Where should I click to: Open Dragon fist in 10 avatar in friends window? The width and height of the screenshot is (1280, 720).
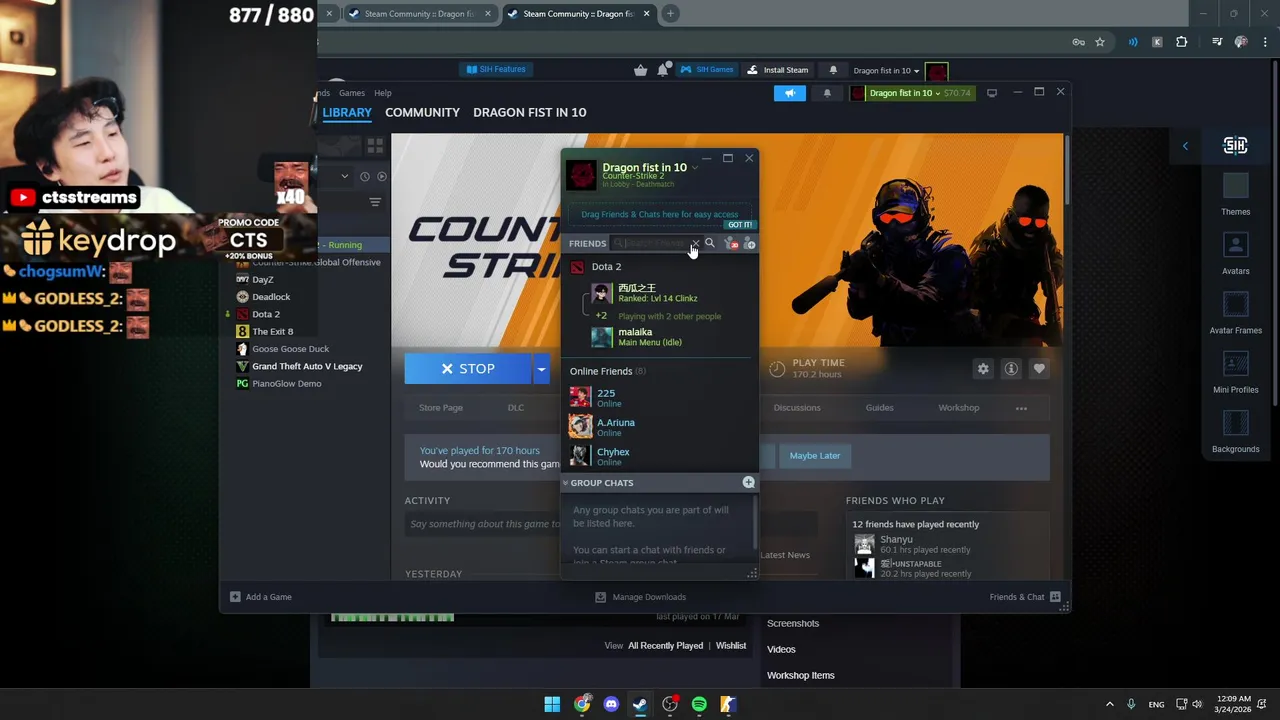(582, 175)
